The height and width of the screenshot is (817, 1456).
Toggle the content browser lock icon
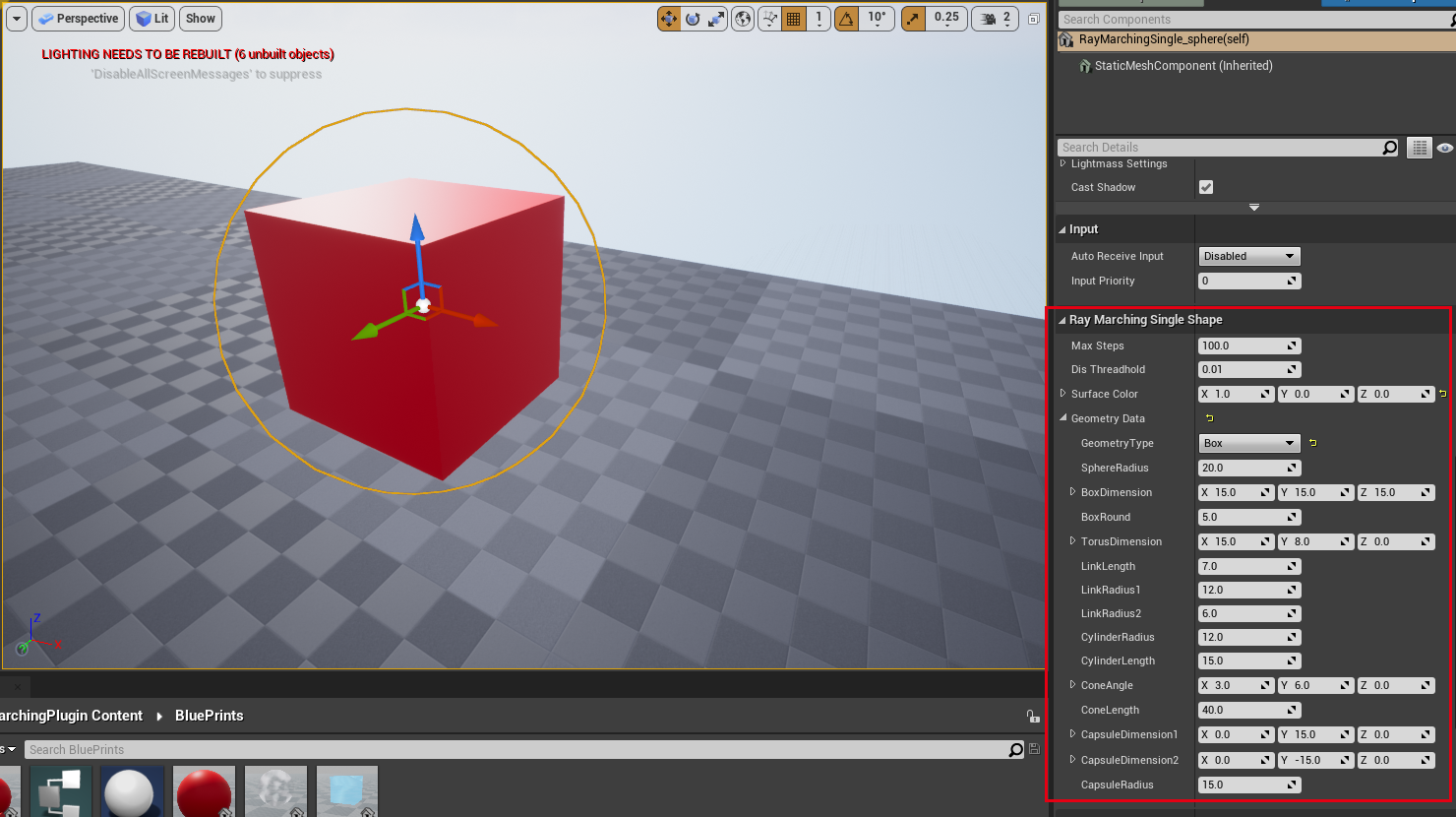[x=1032, y=717]
